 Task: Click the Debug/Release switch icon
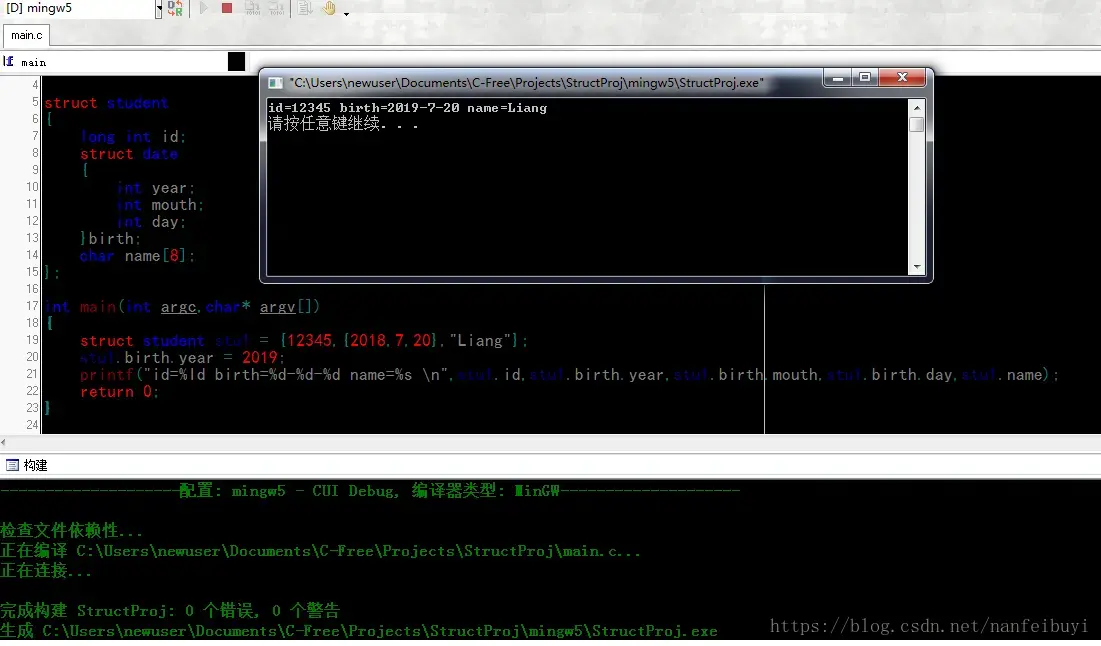(176, 8)
